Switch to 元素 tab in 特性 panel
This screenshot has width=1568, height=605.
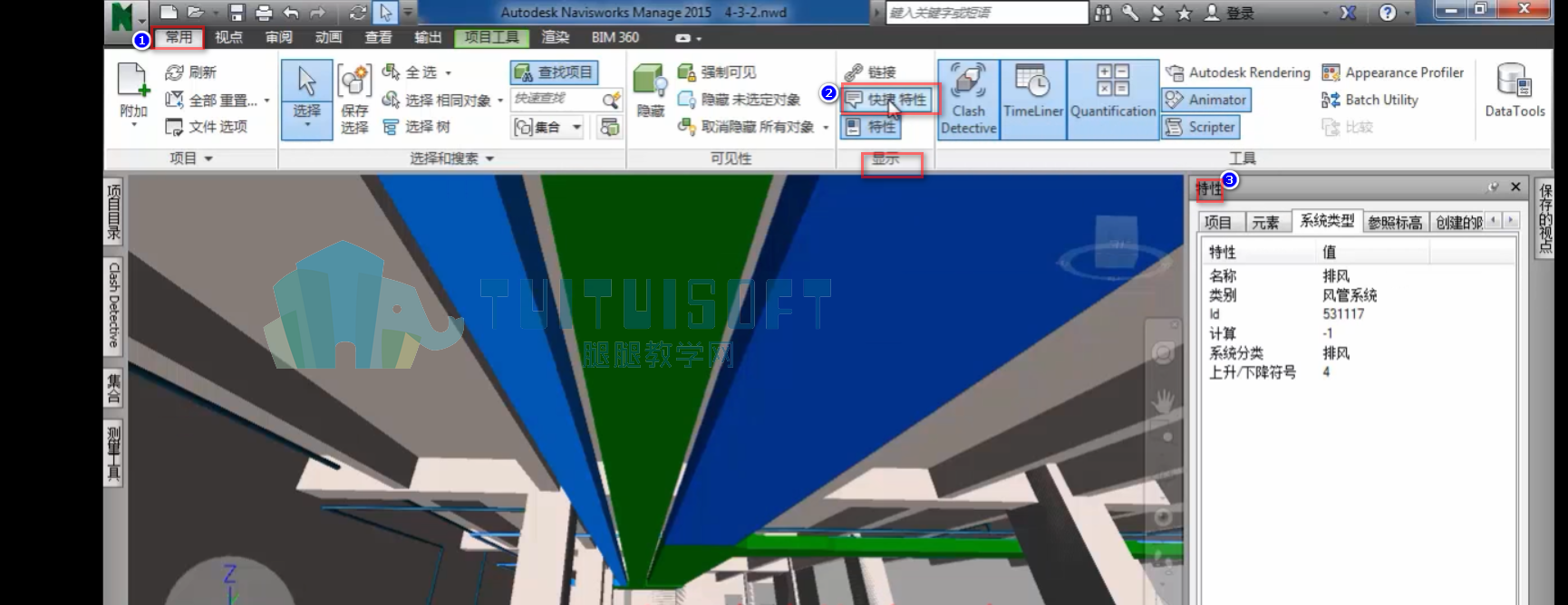(x=1265, y=222)
